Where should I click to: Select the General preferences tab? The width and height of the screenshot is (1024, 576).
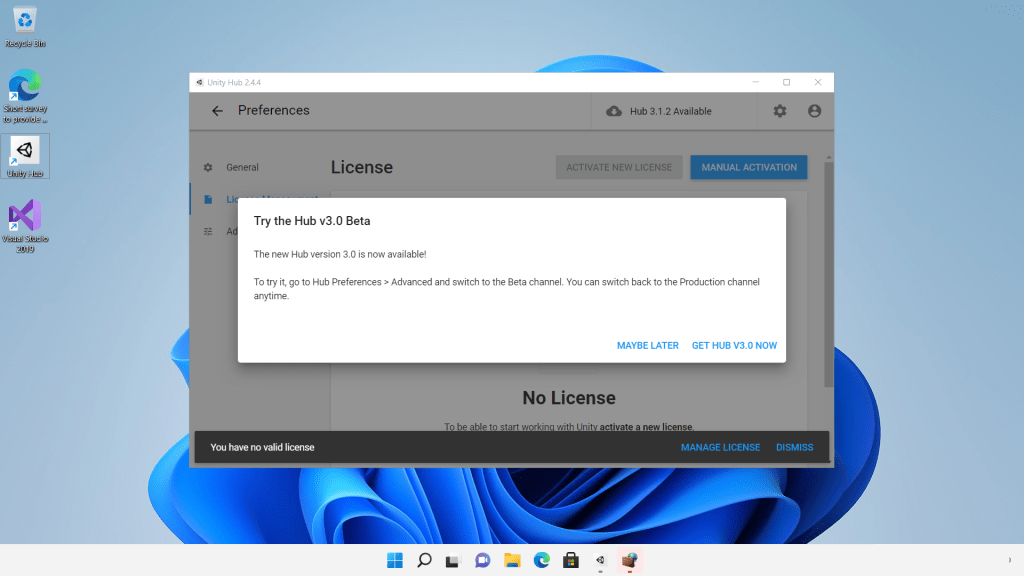point(242,167)
